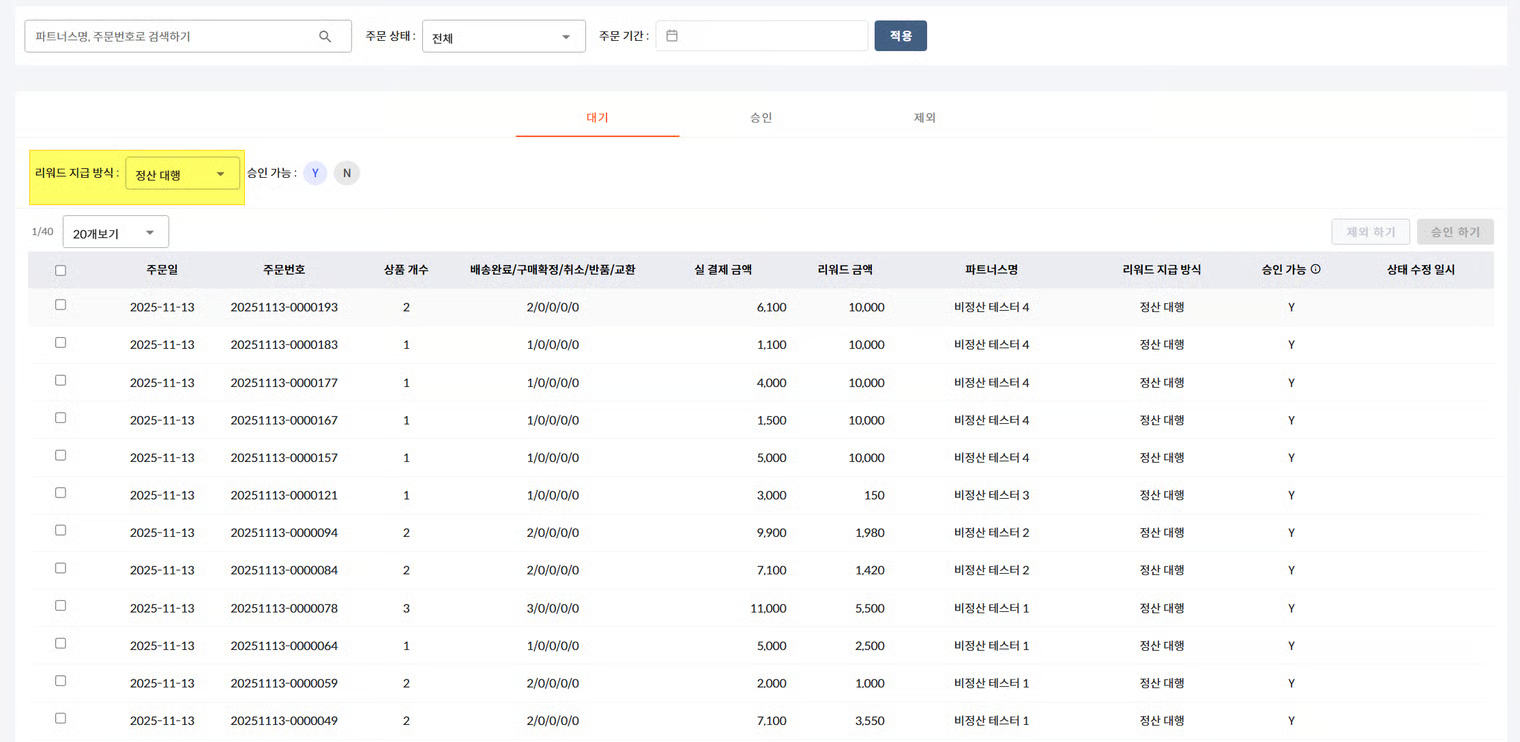Click the info icon next to 승인 가능 header
1520x742 pixels.
1316,270
